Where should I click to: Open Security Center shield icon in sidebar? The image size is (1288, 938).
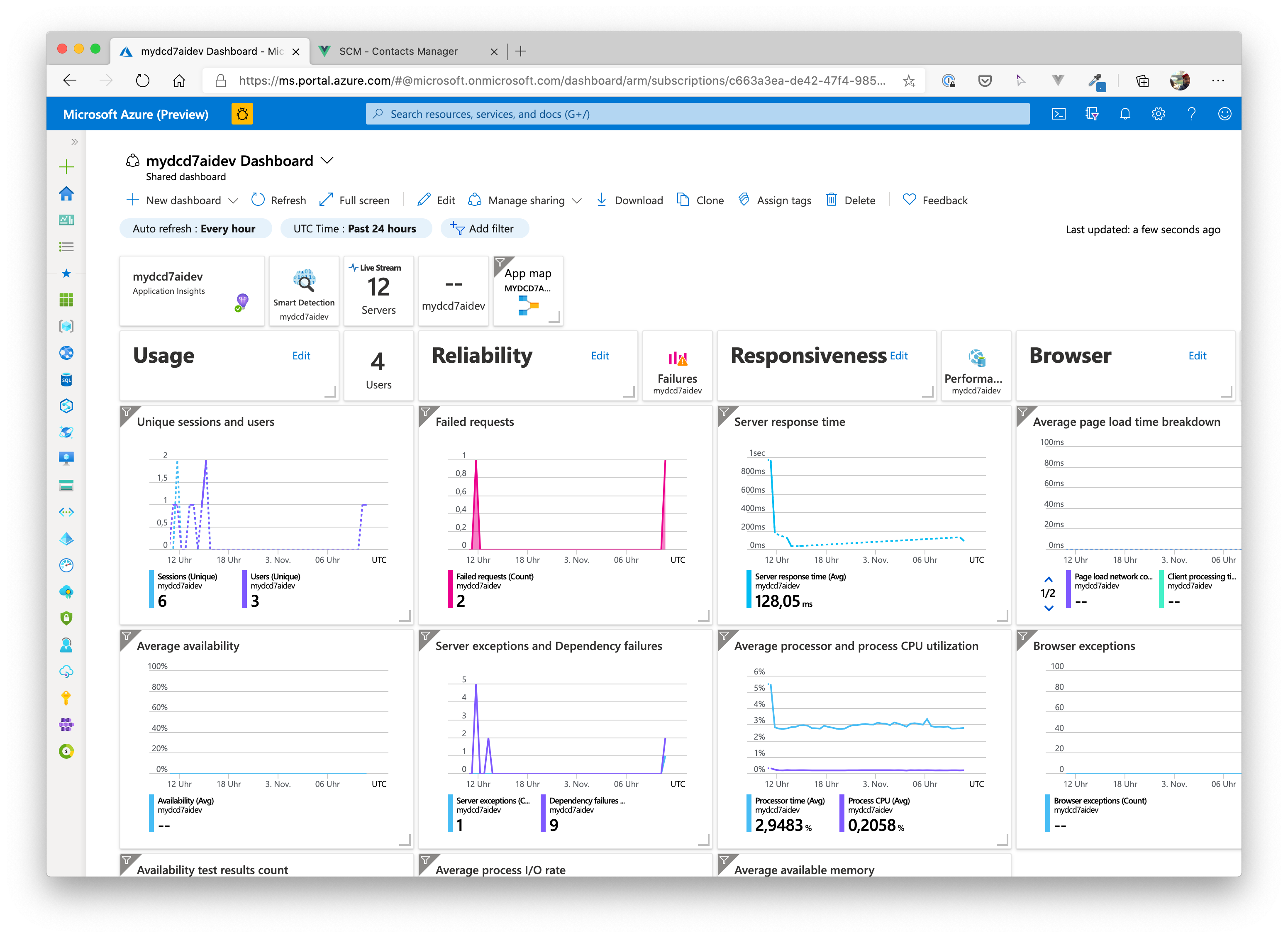click(x=66, y=618)
